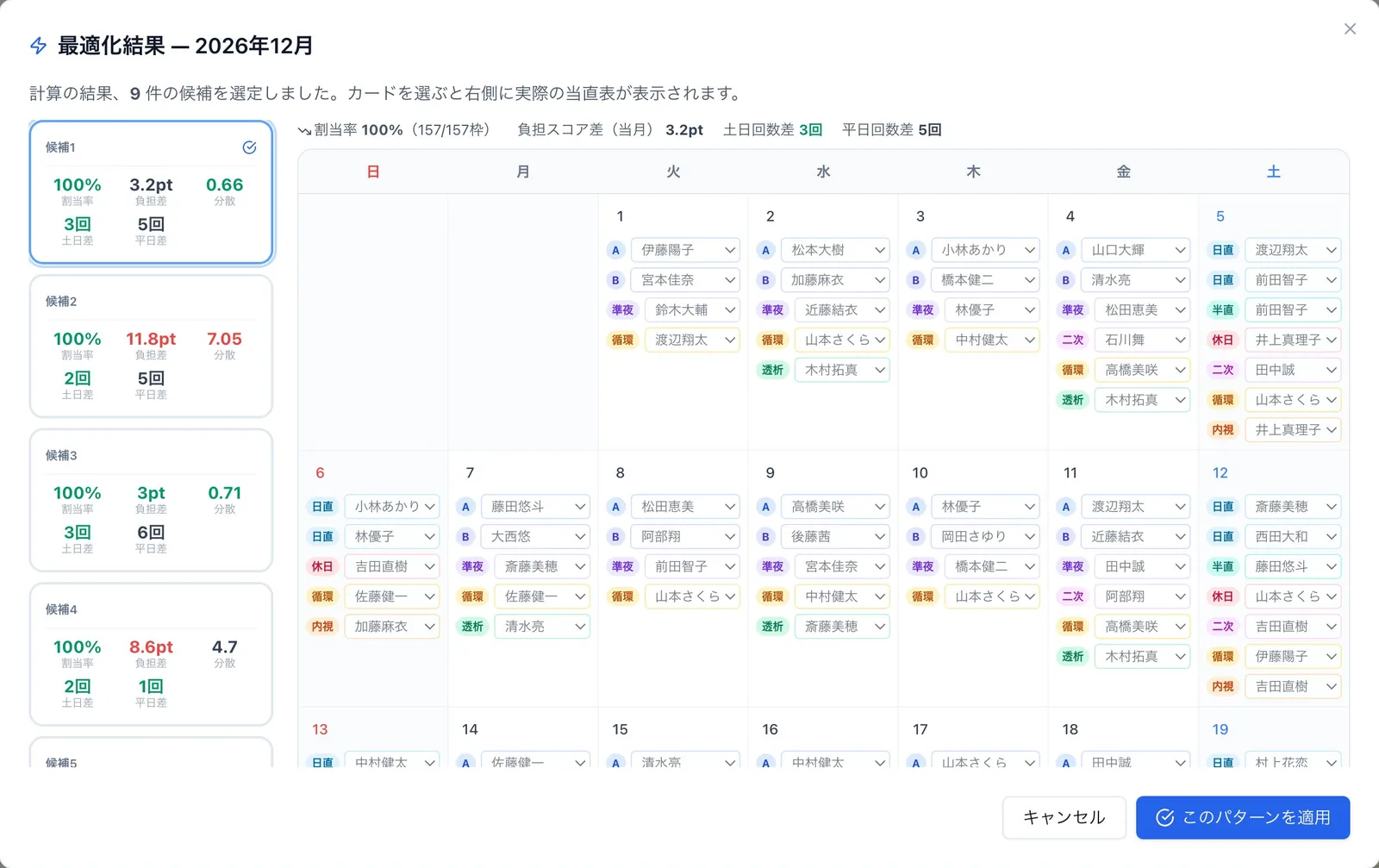1379x868 pixels.
Task: Open the 後藤茜 dropdown on December 9
Action: pyautogui.click(x=835, y=536)
